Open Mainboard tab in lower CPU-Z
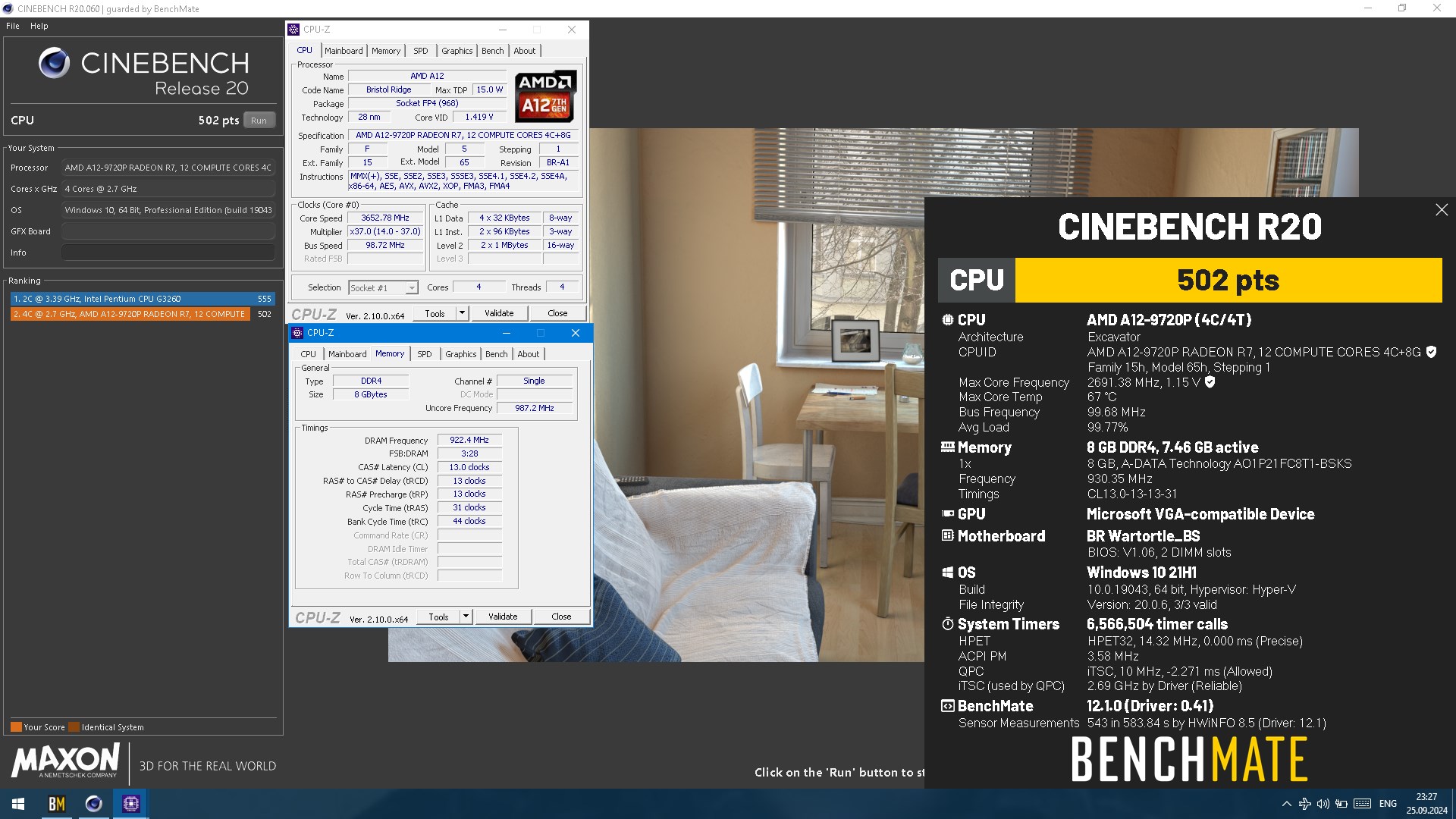The image size is (1456, 819). click(x=347, y=354)
